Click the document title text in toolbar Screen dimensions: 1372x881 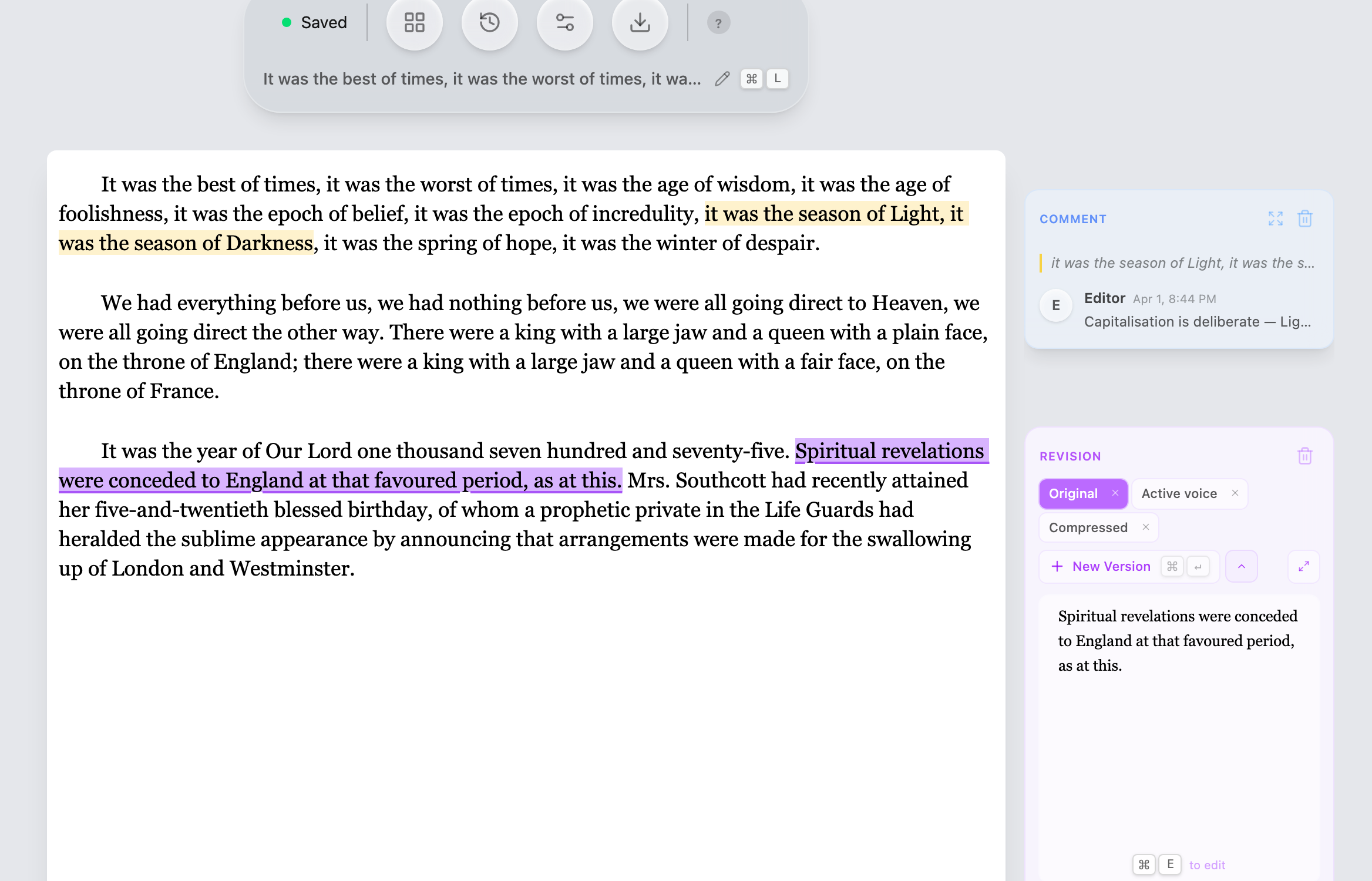tap(482, 79)
